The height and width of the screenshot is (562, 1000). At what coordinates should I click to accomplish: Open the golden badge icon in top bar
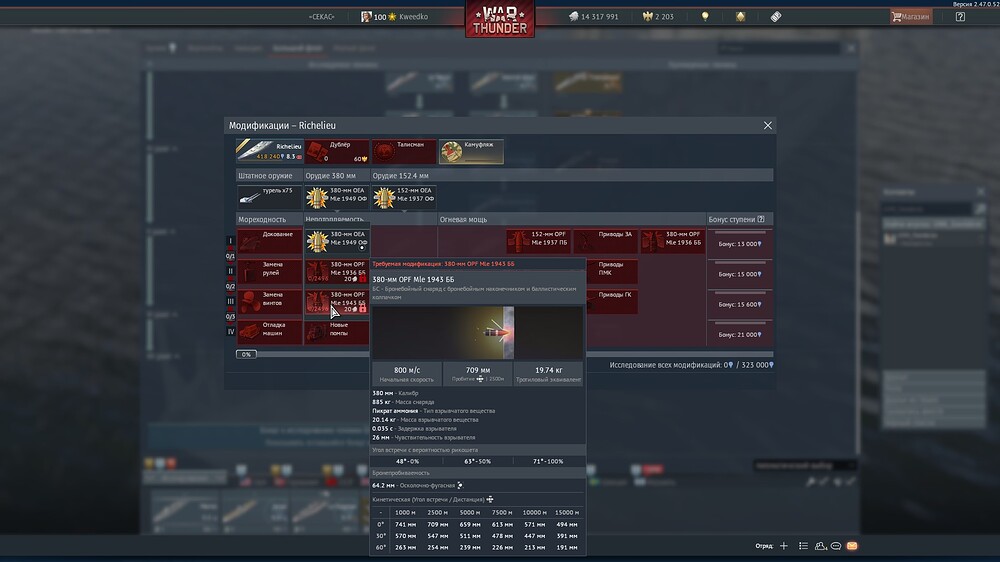[x=740, y=17]
